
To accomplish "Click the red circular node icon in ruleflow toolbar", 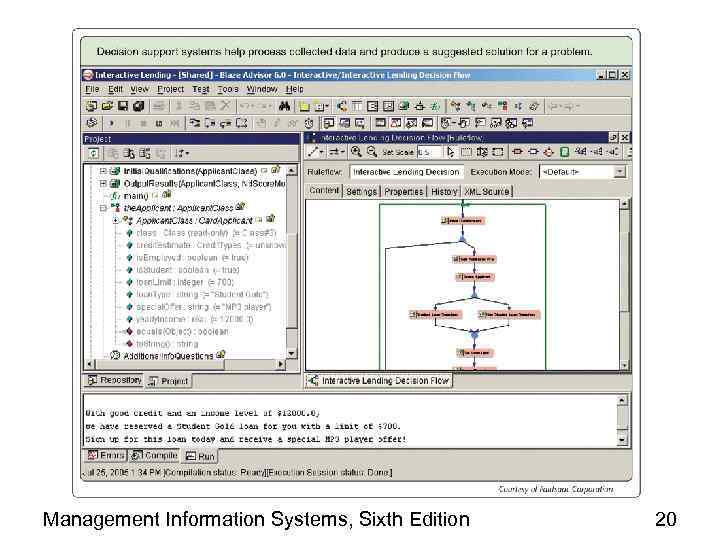I will (x=549, y=152).
